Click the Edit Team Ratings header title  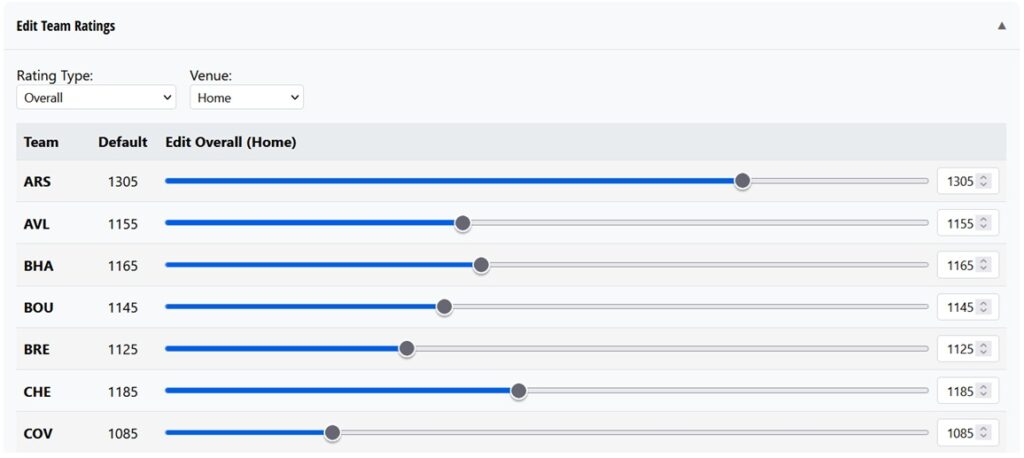tap(65, 26)
